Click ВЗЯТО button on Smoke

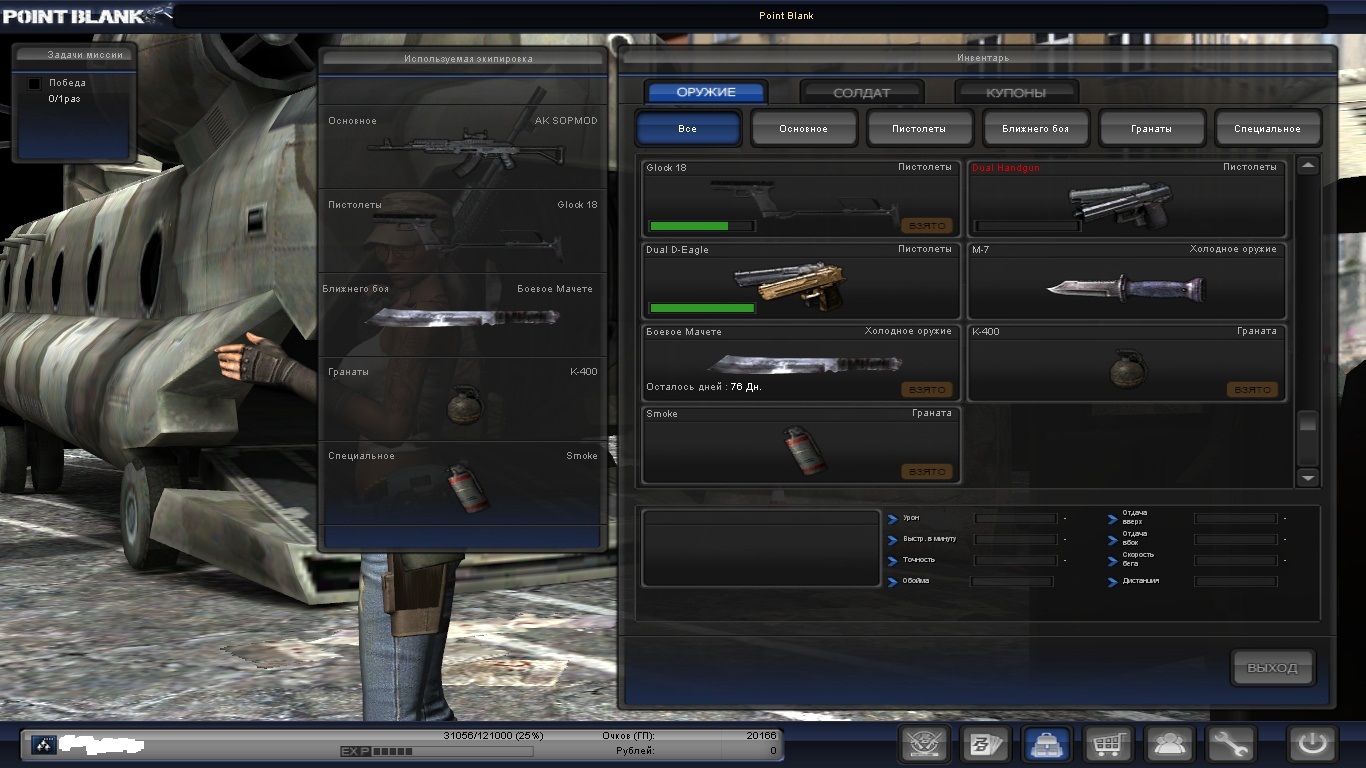click(x=927, y=472)
